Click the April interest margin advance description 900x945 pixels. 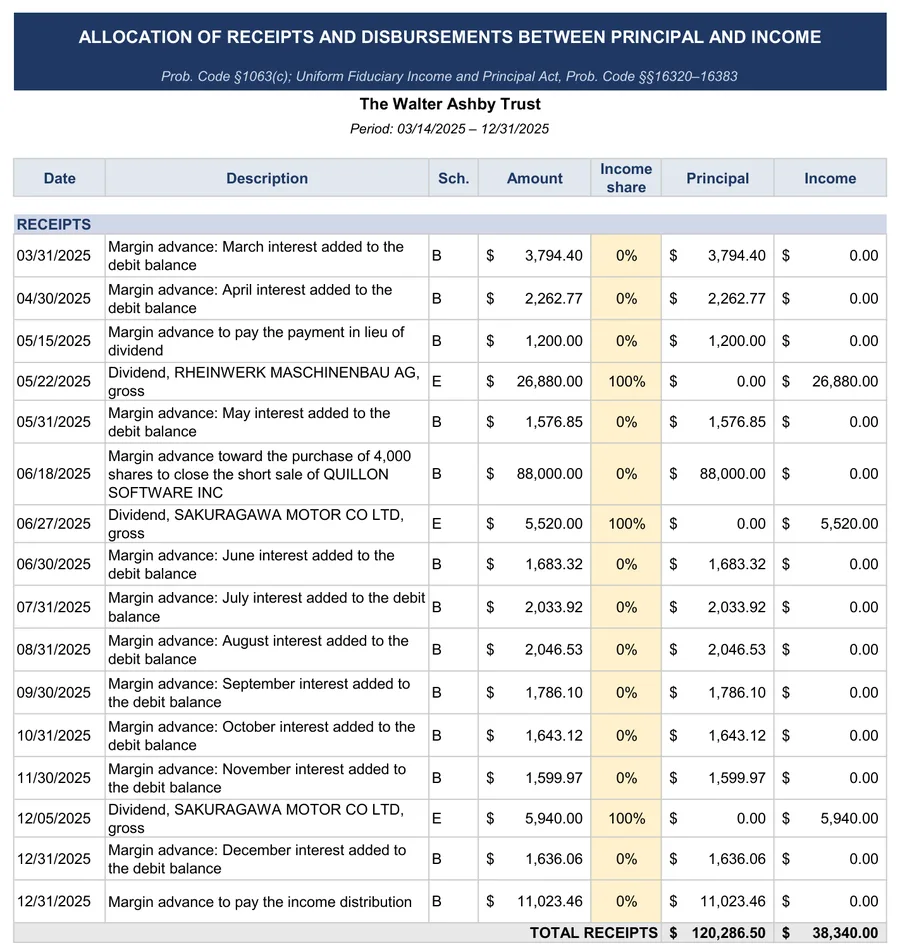(x=250, y=298)
